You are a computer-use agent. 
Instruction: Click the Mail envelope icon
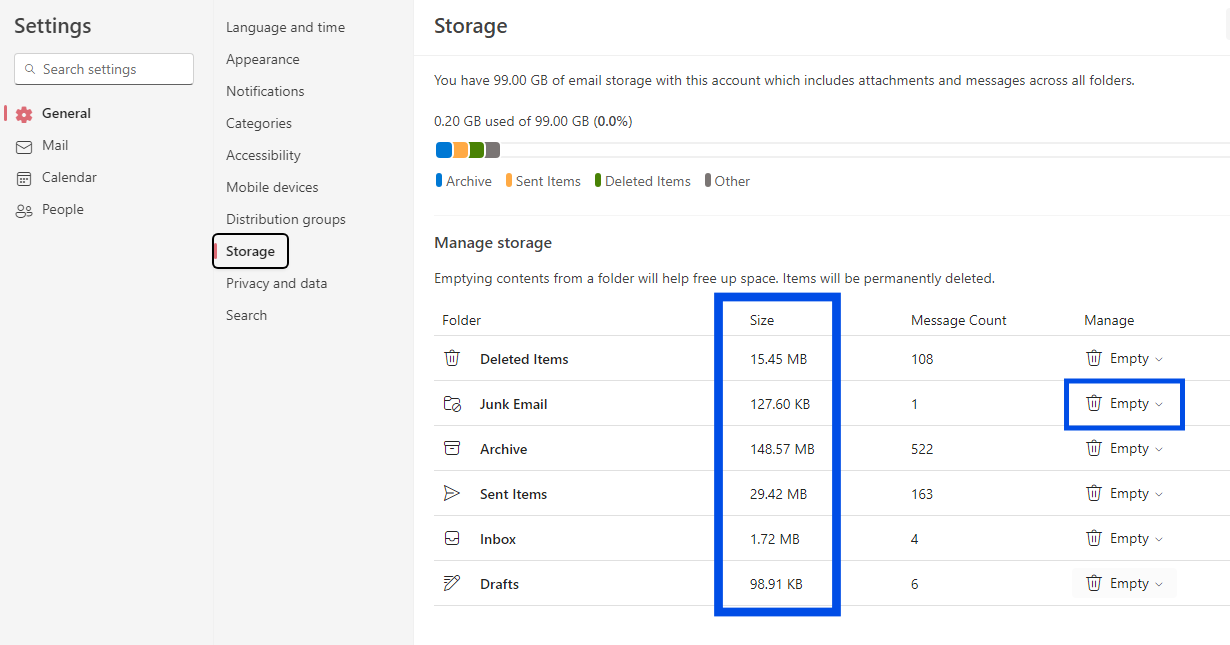[24, 146]
